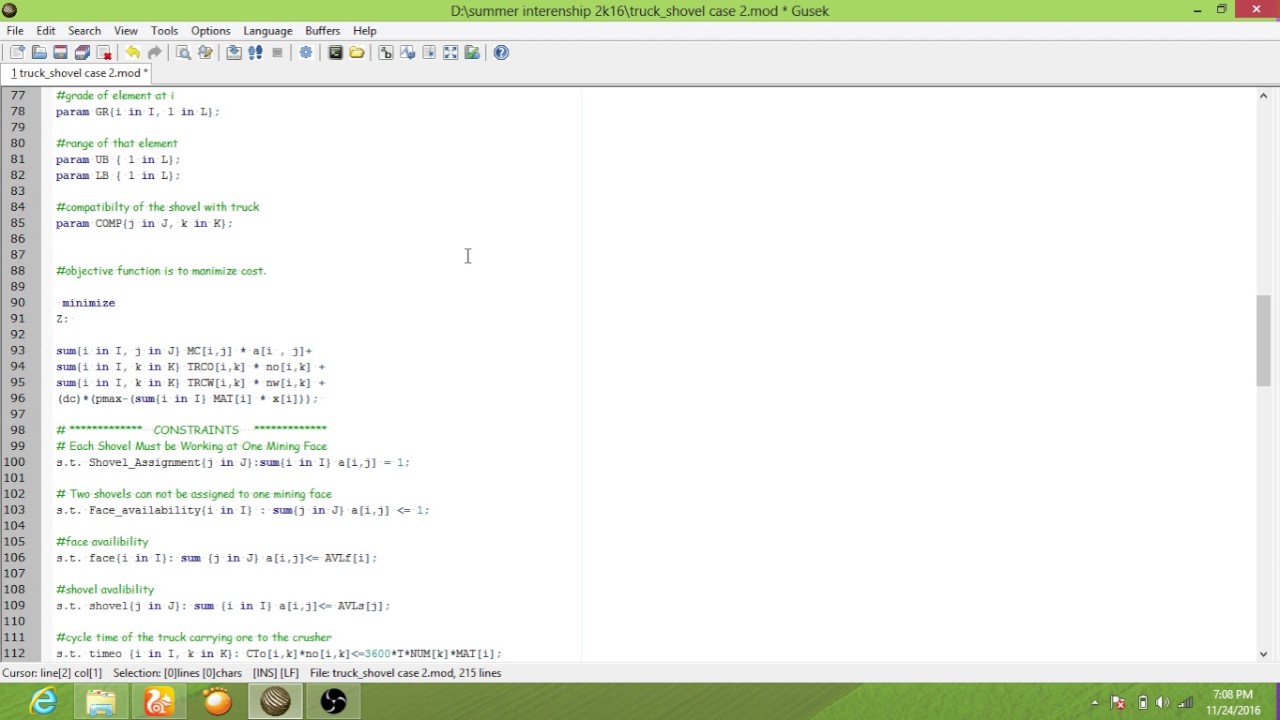Image resolution: width=1280 pixels, height=720 pixels.
Task: Click the Replace toolbar icon
Action: 205,53
